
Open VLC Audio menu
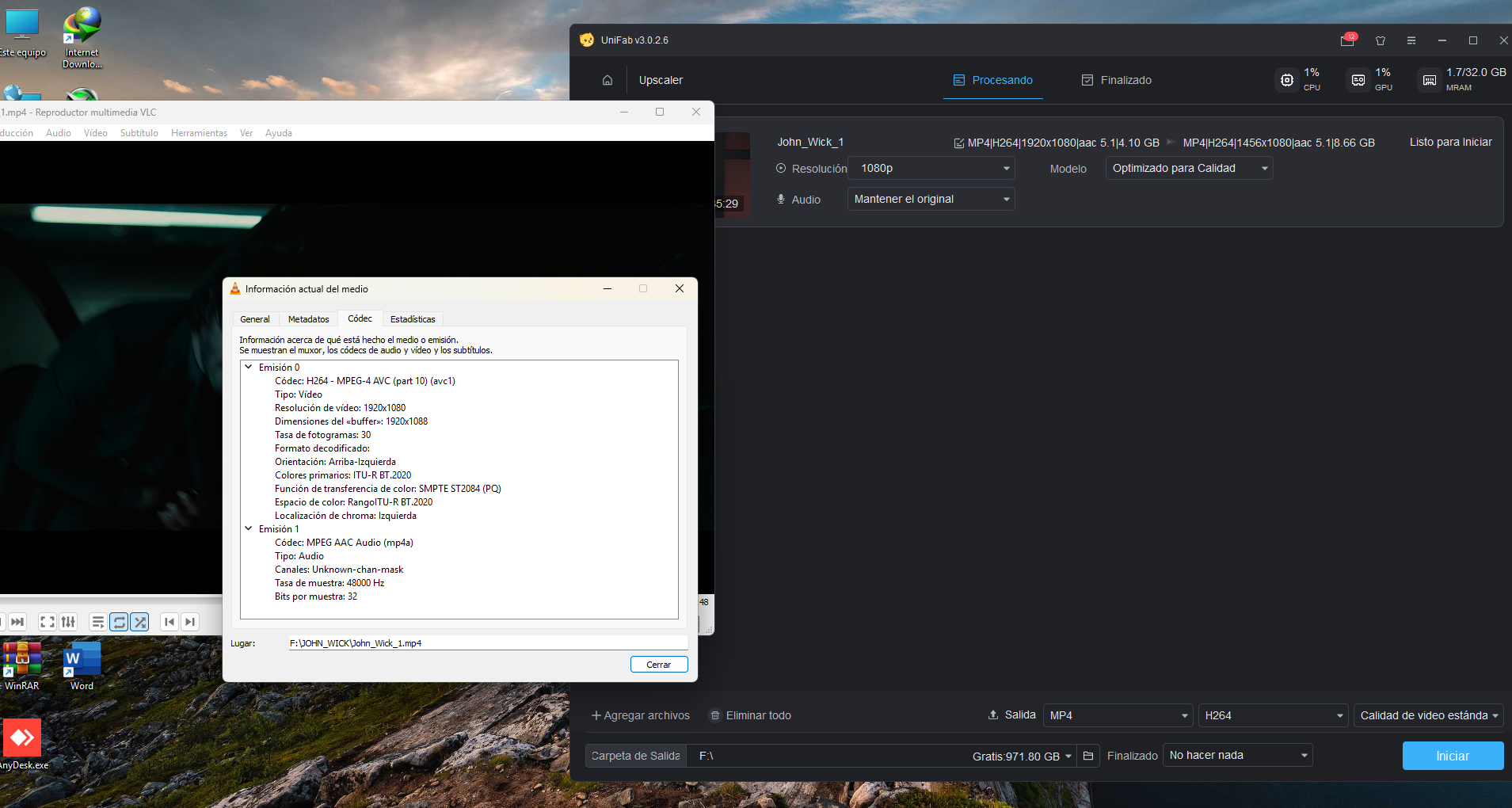(59, 133)
